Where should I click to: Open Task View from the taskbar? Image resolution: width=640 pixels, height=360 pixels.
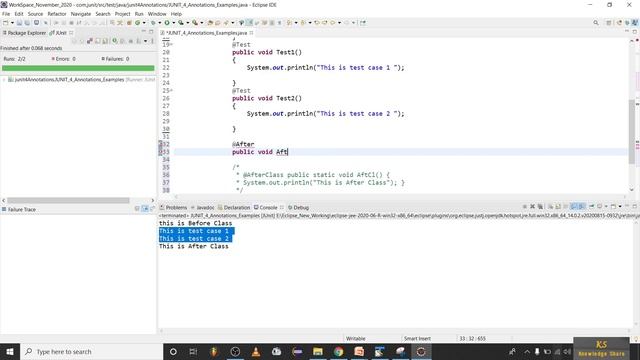[193, 351]
